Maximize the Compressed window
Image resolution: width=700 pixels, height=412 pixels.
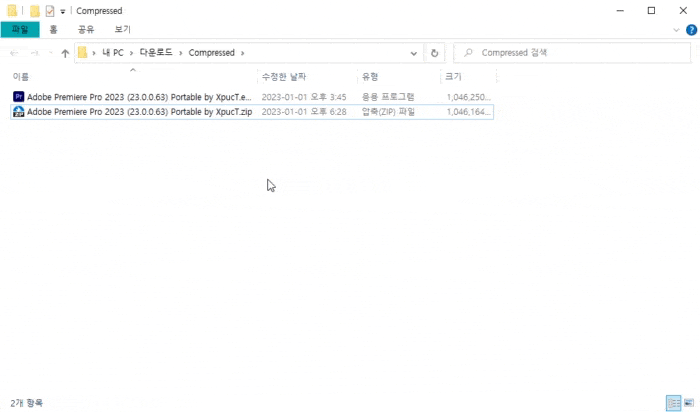(x=651, y=11)
